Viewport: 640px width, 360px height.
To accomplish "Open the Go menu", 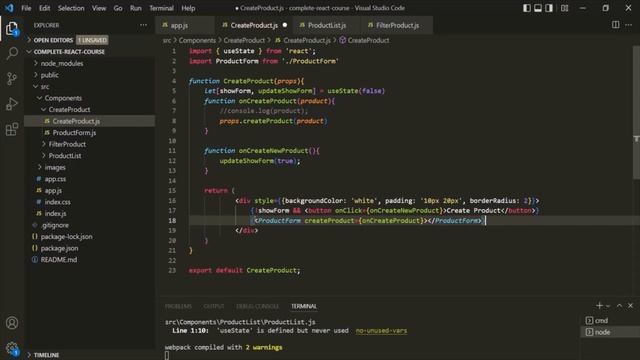I will [118, 8].
